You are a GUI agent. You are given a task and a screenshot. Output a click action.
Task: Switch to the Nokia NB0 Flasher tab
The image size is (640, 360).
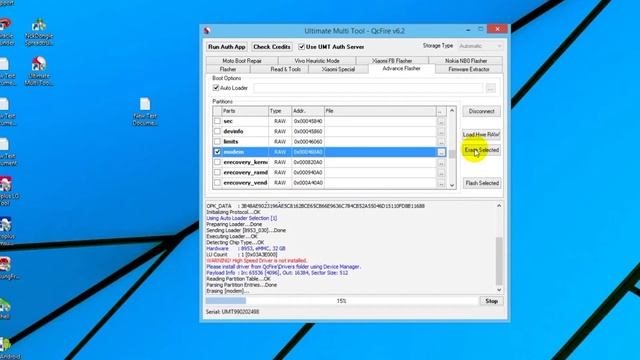tap(466, 61)
